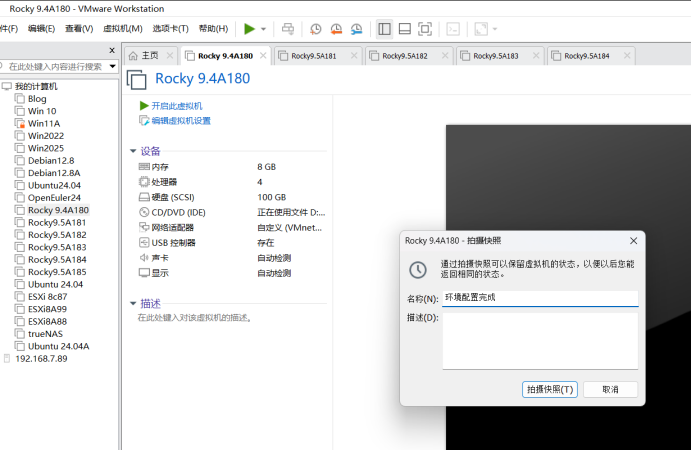The image size is (692, 450).
Task: Open the library search filter dropdown
Action: click(112, 66)
